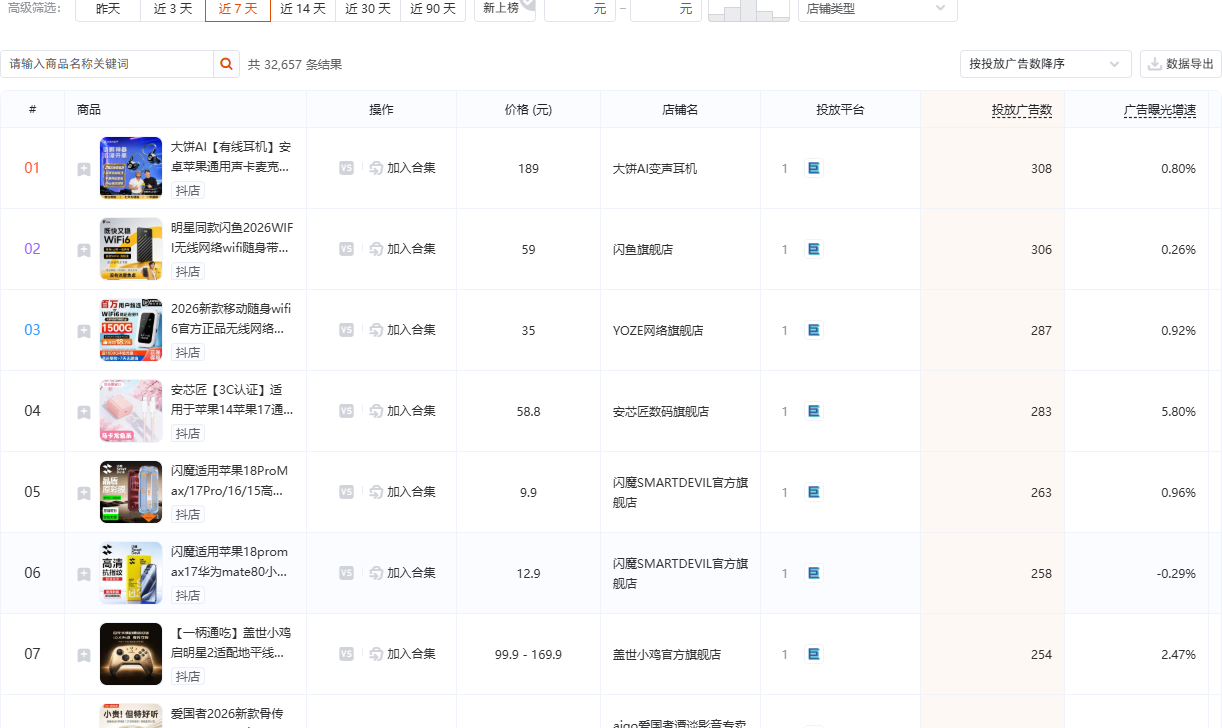Viewport: 1222px width, 728px height.
Task: Click platform icon in price 12.9 row
Action: [814, 573]
